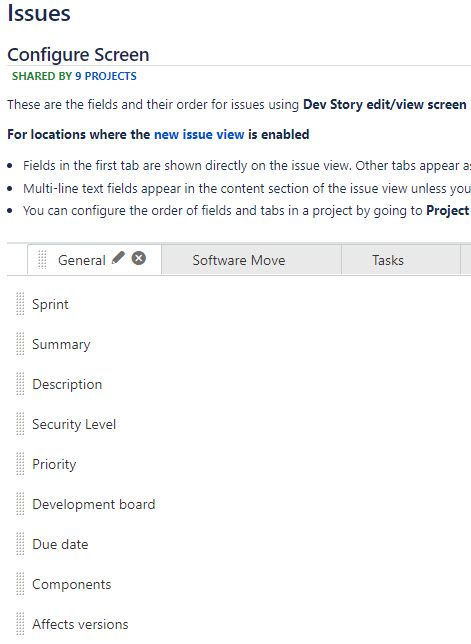Open the new issue view link
The image size is (471, 644).
199,134
